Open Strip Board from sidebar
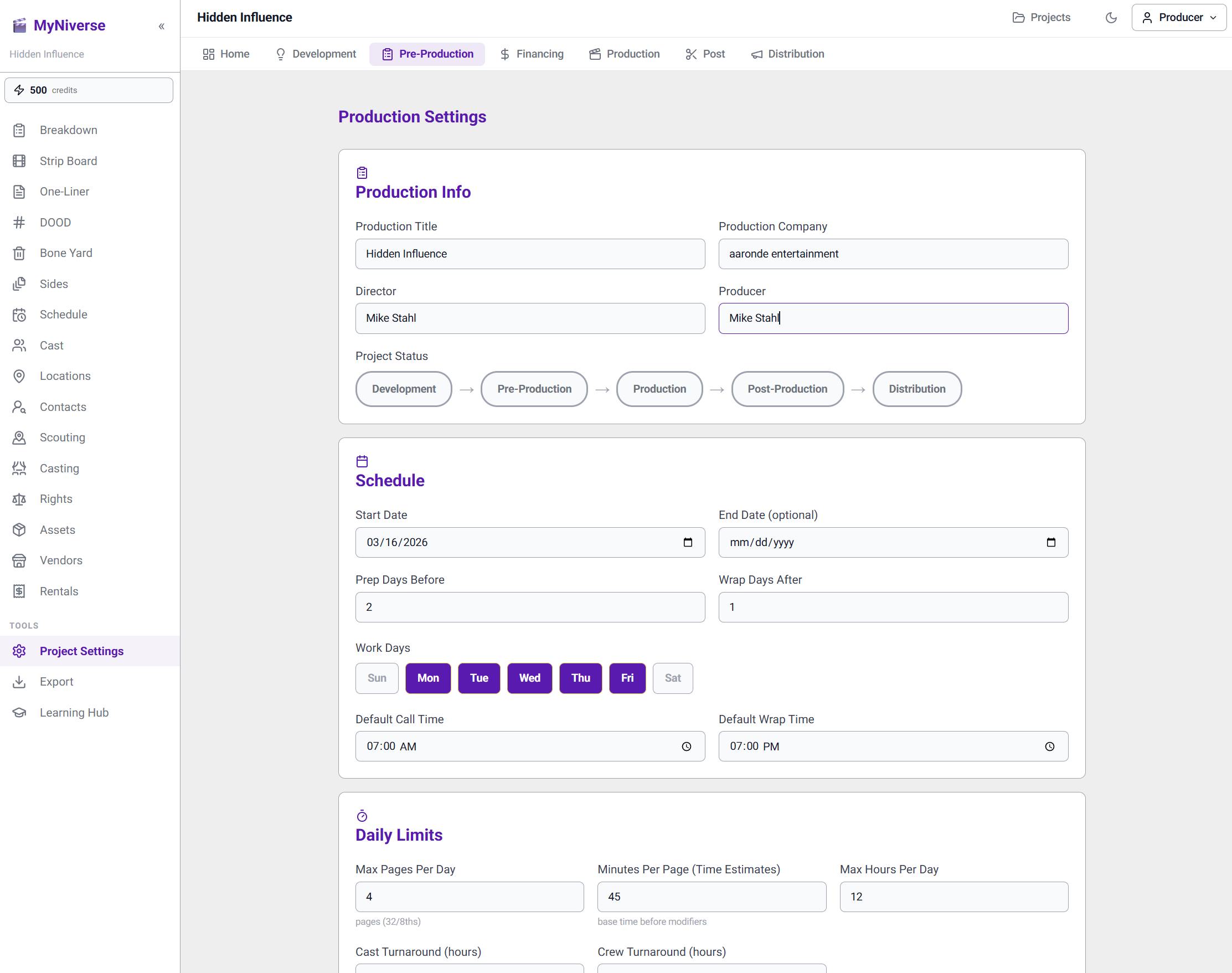This screenshot has height=973, width=1232. point(68,161)
